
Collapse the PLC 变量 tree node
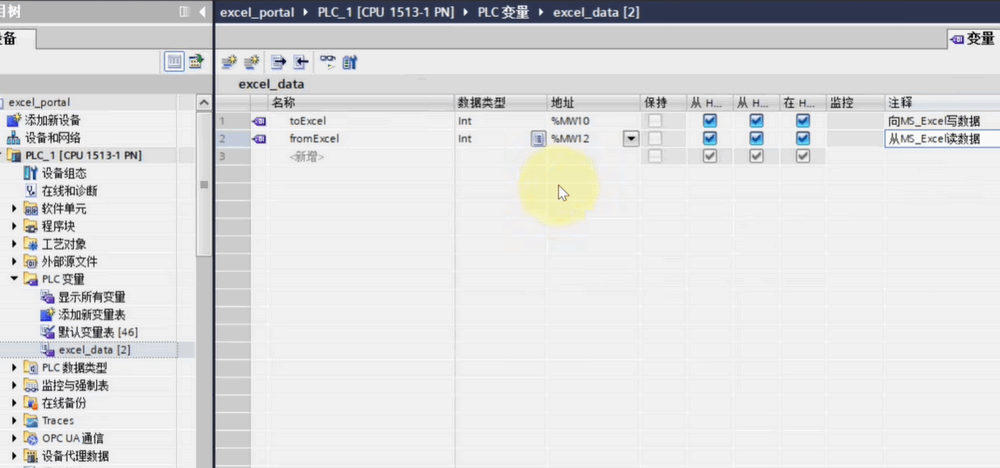point(14,279)
